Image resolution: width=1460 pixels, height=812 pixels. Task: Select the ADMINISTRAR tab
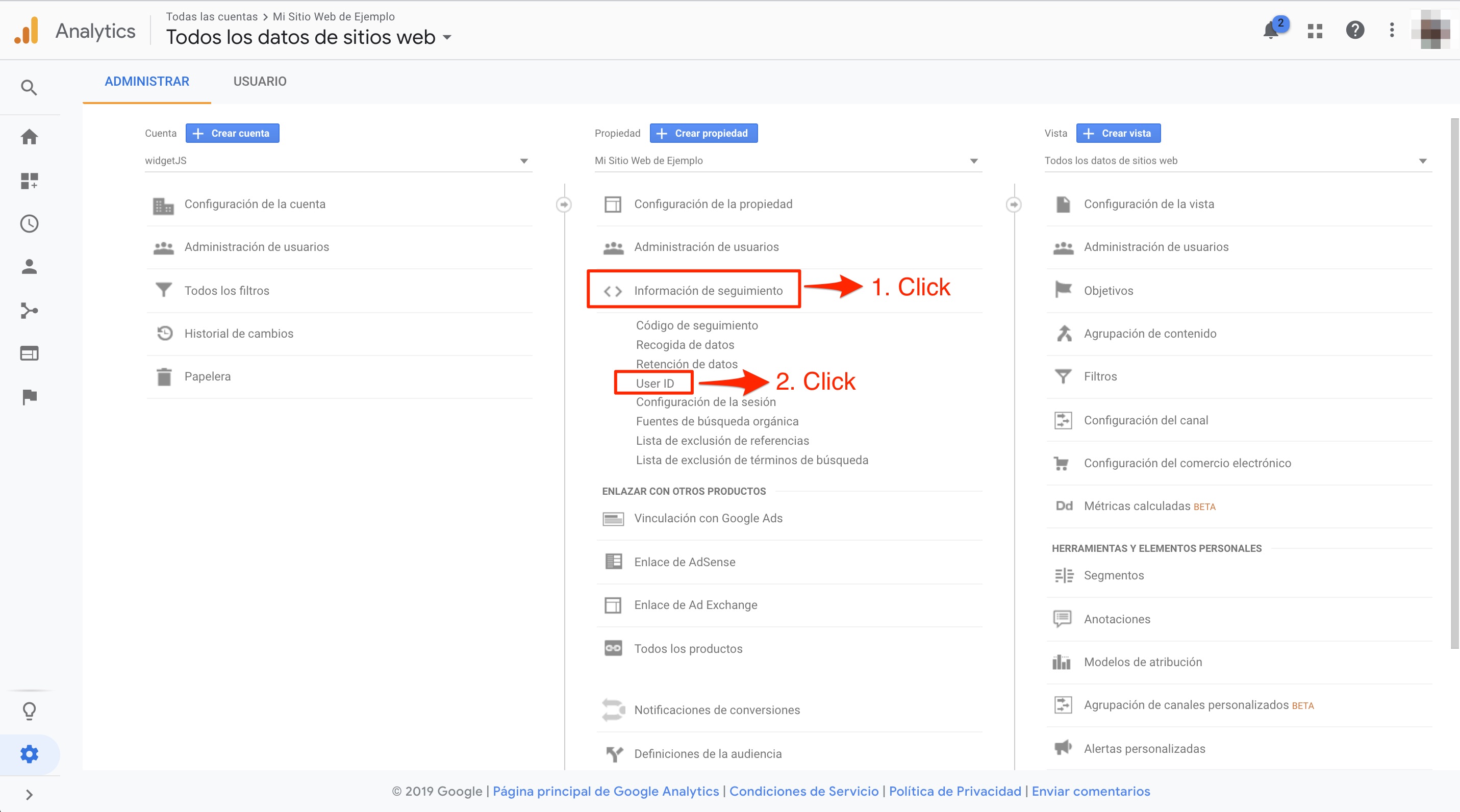147,82
